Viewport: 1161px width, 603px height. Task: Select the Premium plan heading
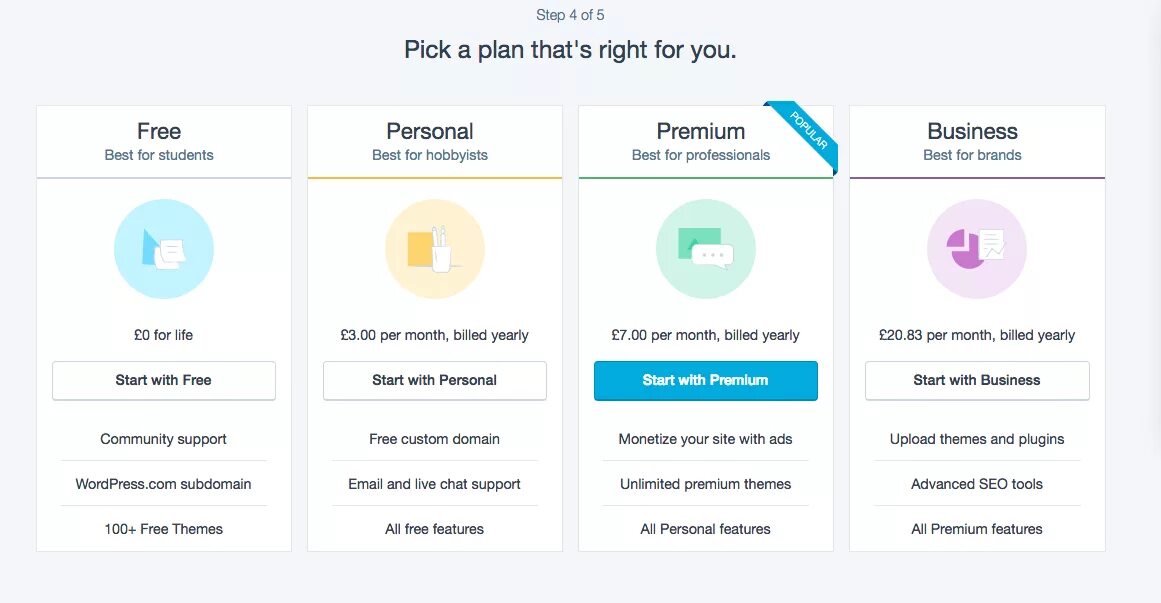point(701,131)
